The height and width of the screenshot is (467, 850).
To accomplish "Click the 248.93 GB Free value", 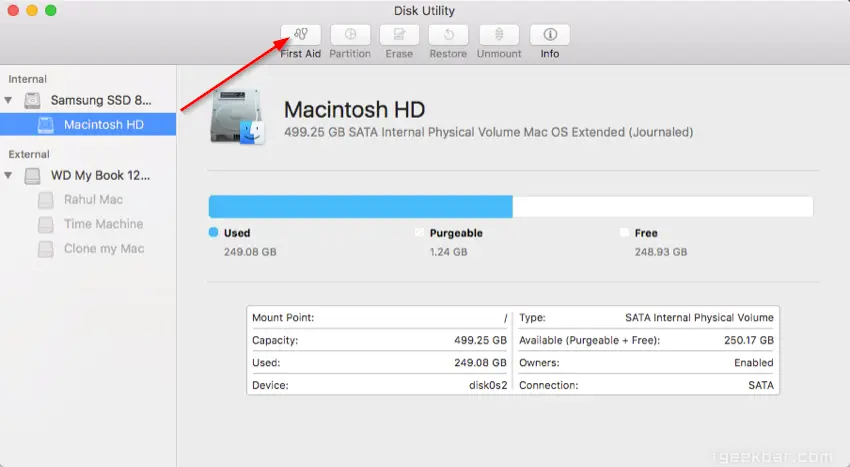I will coord(661,252).
